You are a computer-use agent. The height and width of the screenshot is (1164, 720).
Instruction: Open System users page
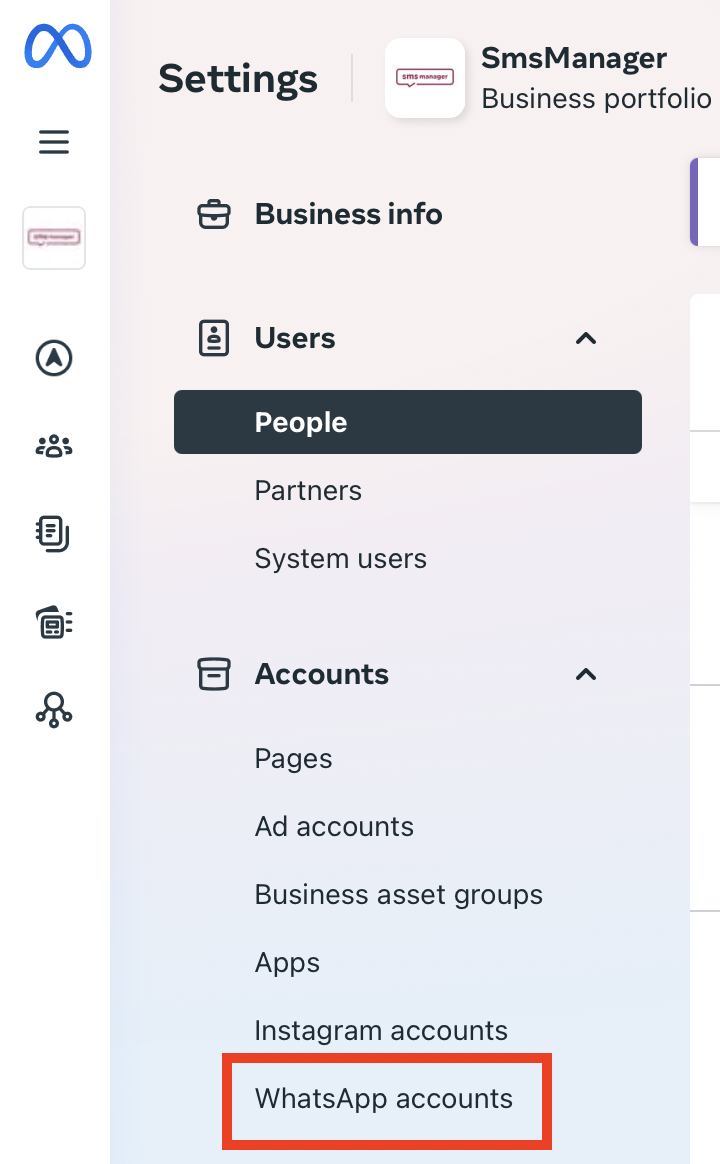(x=340, y=558)
